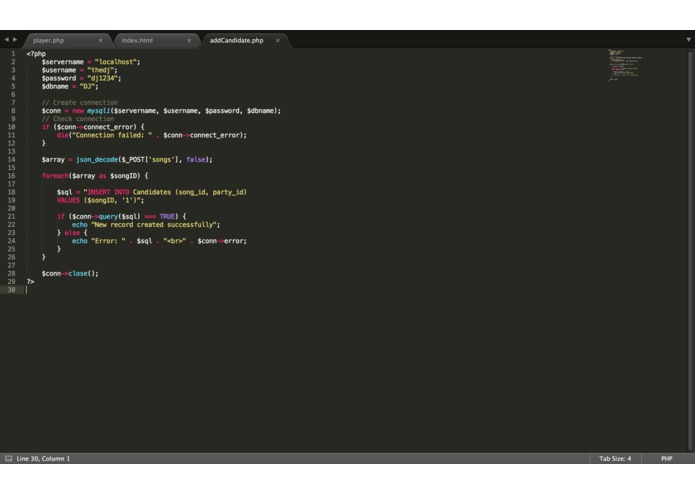Image resolution: width=695 pixels, height=494 pixels.
Task: Switch to the player.php tab
Action: click(x=49, y=40)
